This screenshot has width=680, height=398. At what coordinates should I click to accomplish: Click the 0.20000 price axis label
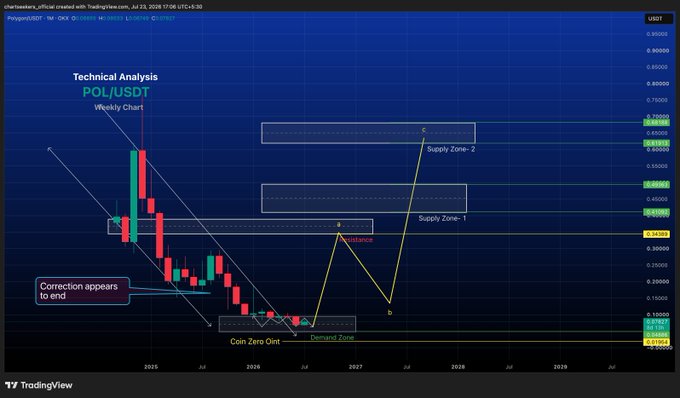pyautogui.click(x=657, y=282)
